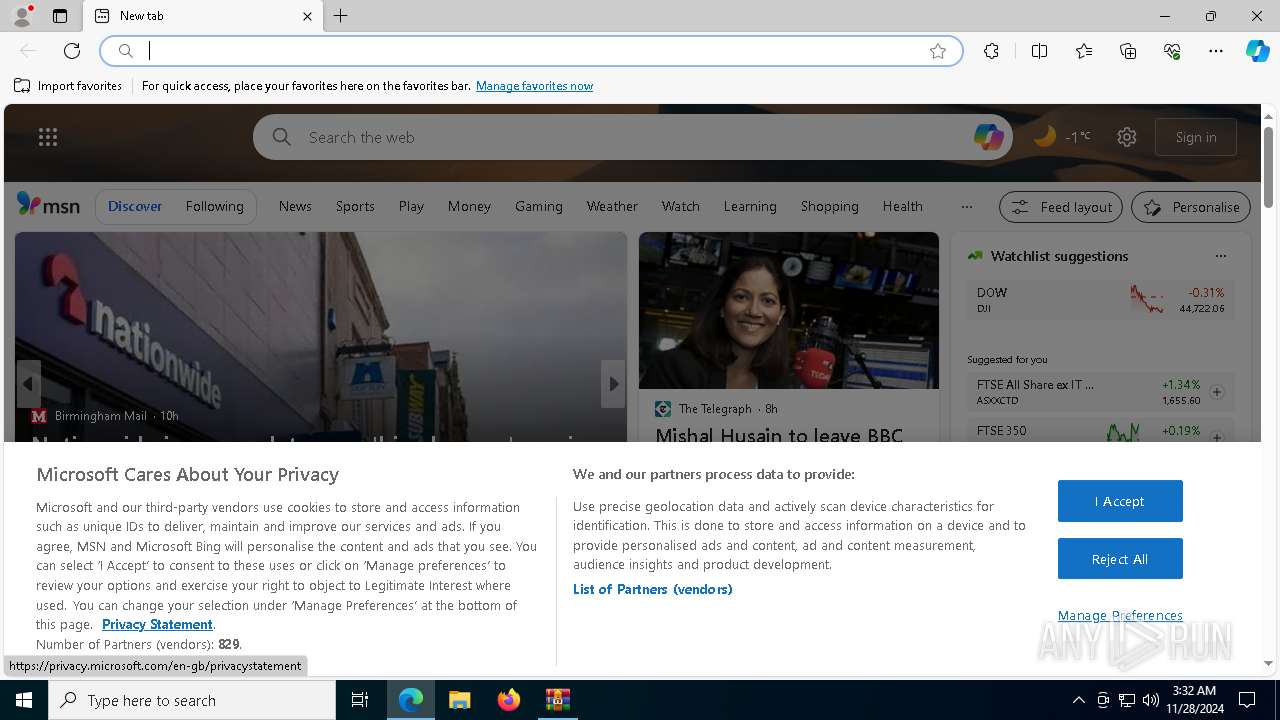Open the Edge profile icon
The image size is (1280, 720).
point(22,16)
